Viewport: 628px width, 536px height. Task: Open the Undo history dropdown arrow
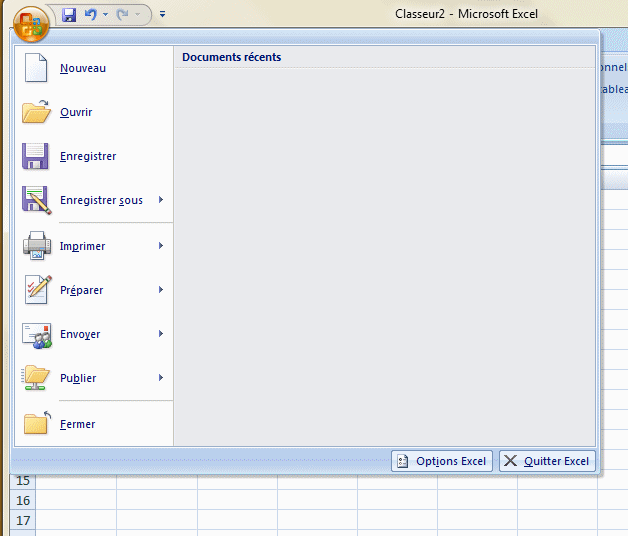click(x=105, y=16)
